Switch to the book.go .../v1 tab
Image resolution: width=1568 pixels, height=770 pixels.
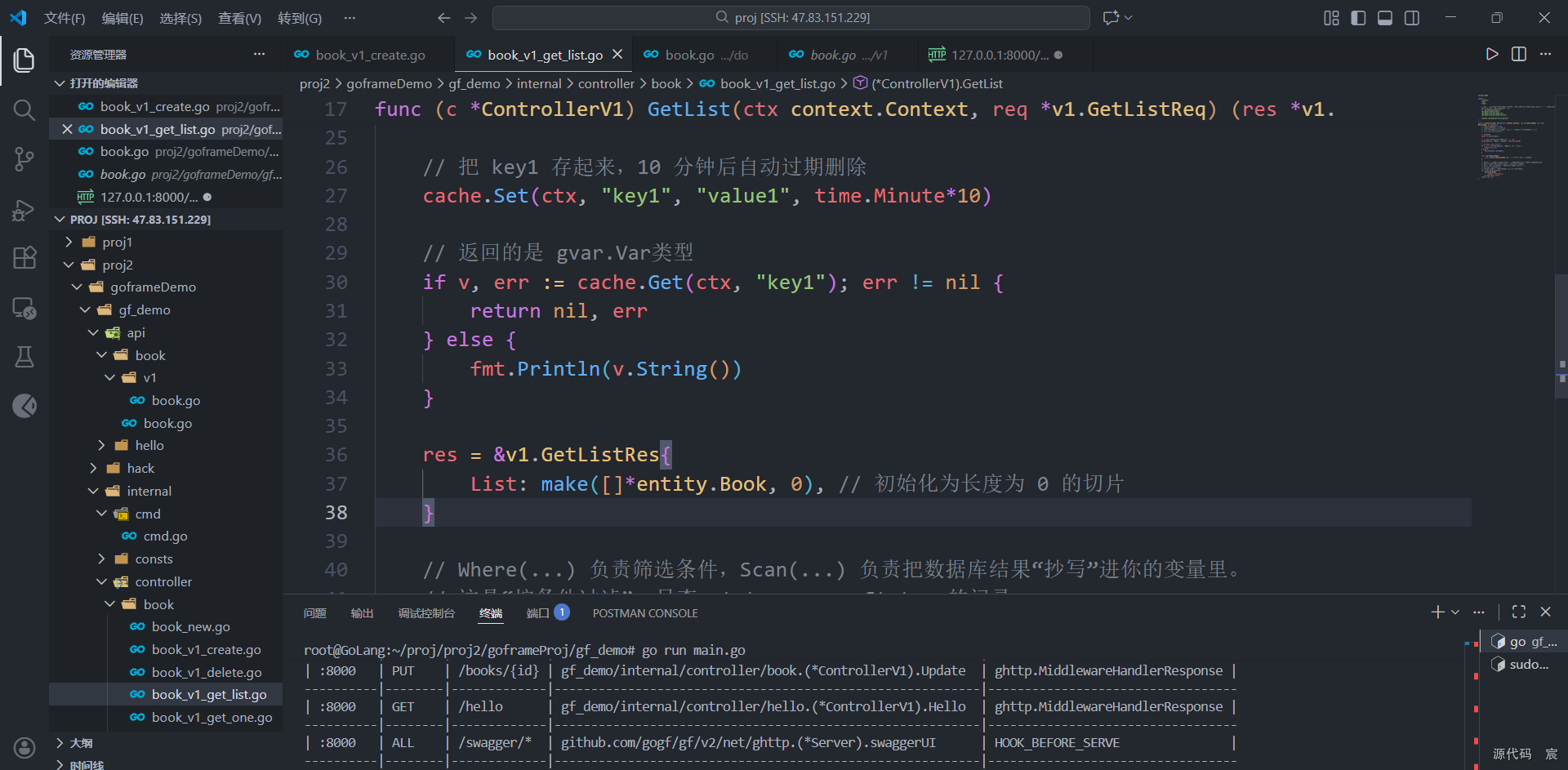[x=848, y=55]
